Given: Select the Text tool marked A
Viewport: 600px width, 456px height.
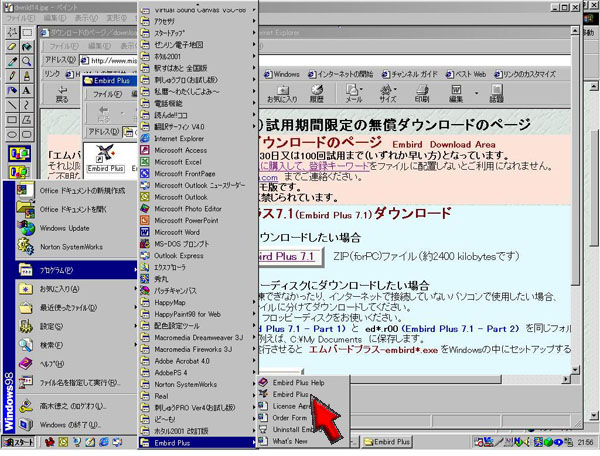Looking at the screenshot, I should coord(26,91).
